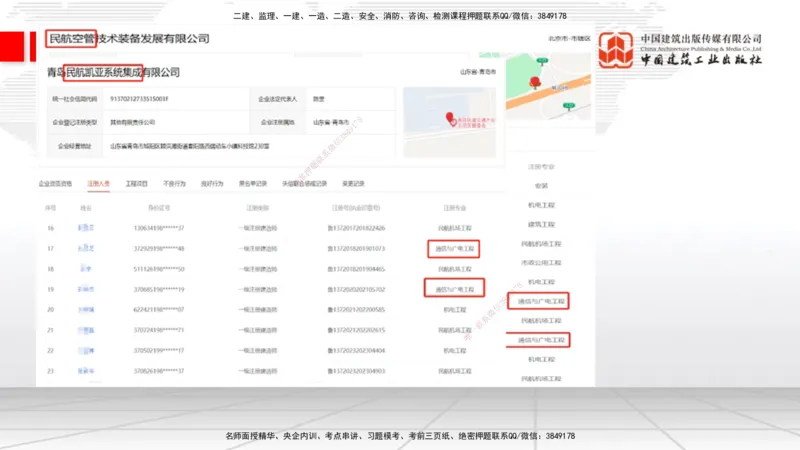Open the 变更记录 tab
The image size is (800, 450).
[353, 184]
